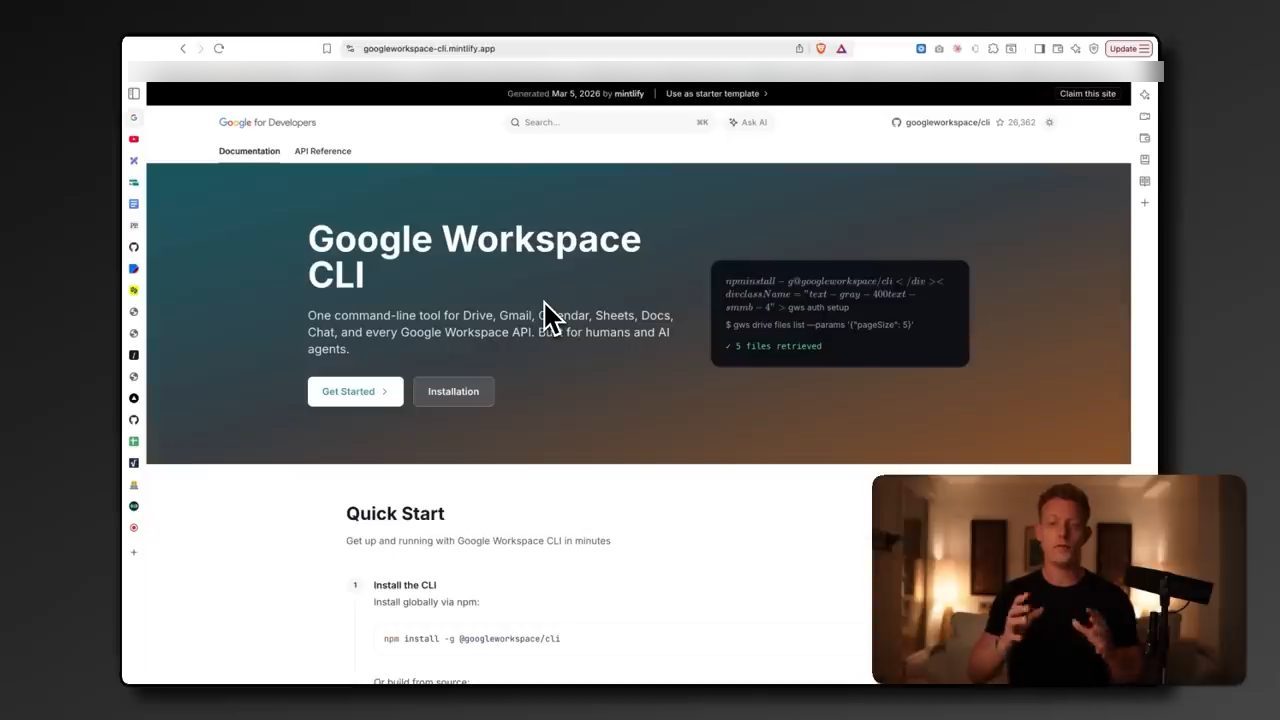Click the camera extension icon in the toolbar
1280x720 pixels.
(939, 48)
